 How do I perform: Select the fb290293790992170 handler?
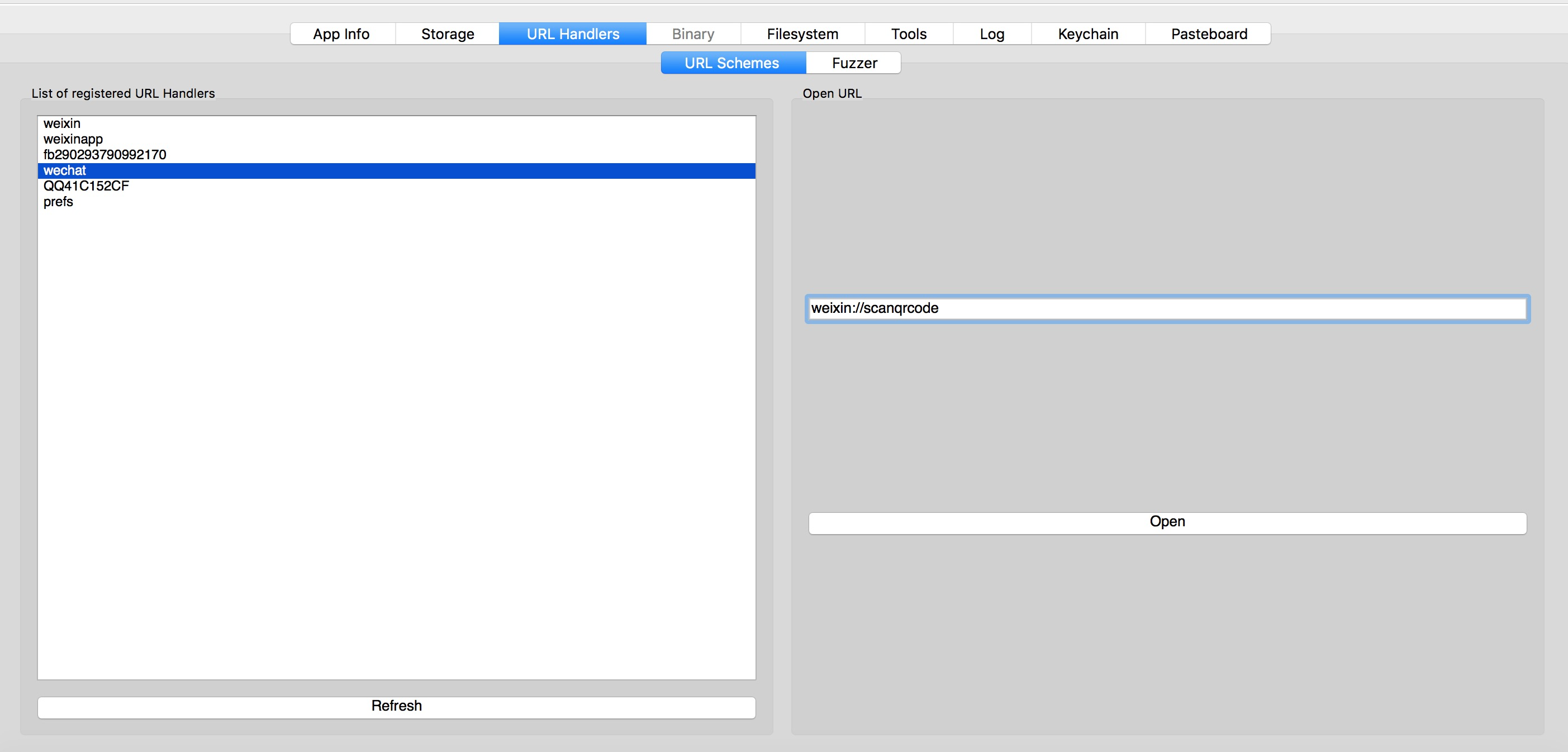point(396,155)
